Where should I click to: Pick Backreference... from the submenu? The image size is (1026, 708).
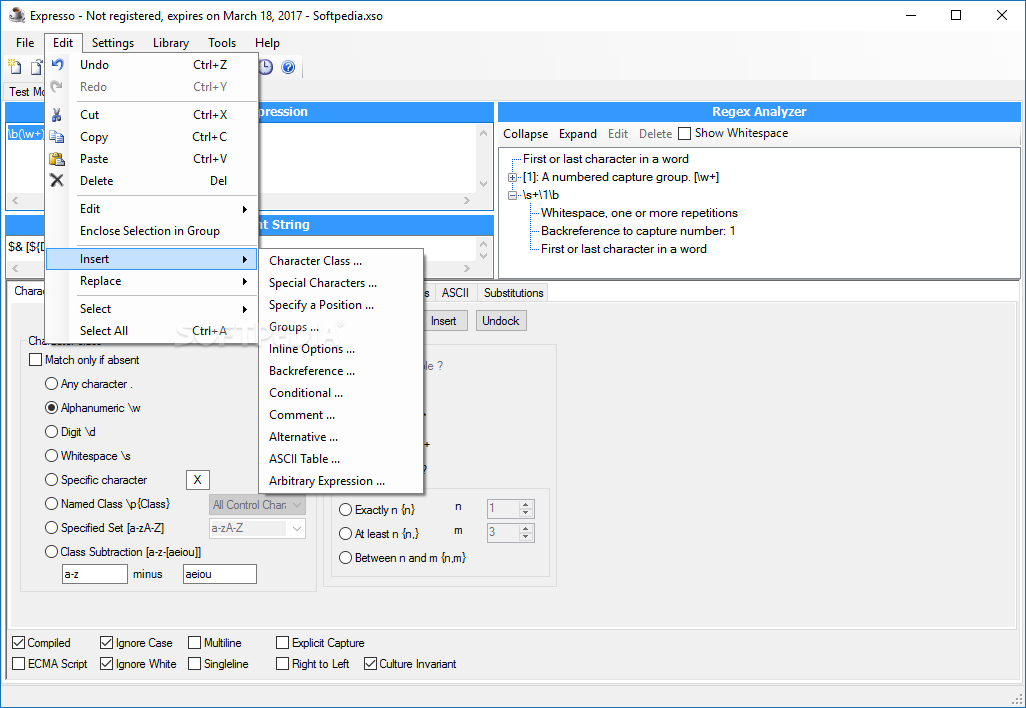341,371
